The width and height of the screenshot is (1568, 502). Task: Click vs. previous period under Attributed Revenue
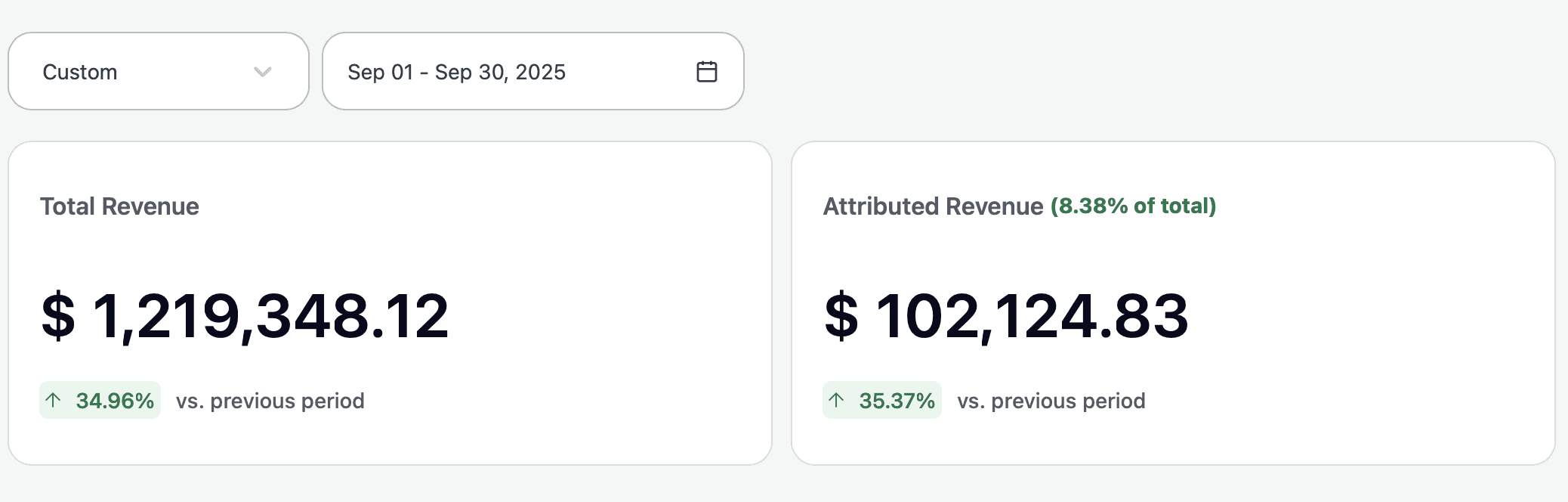point(1051,401)
